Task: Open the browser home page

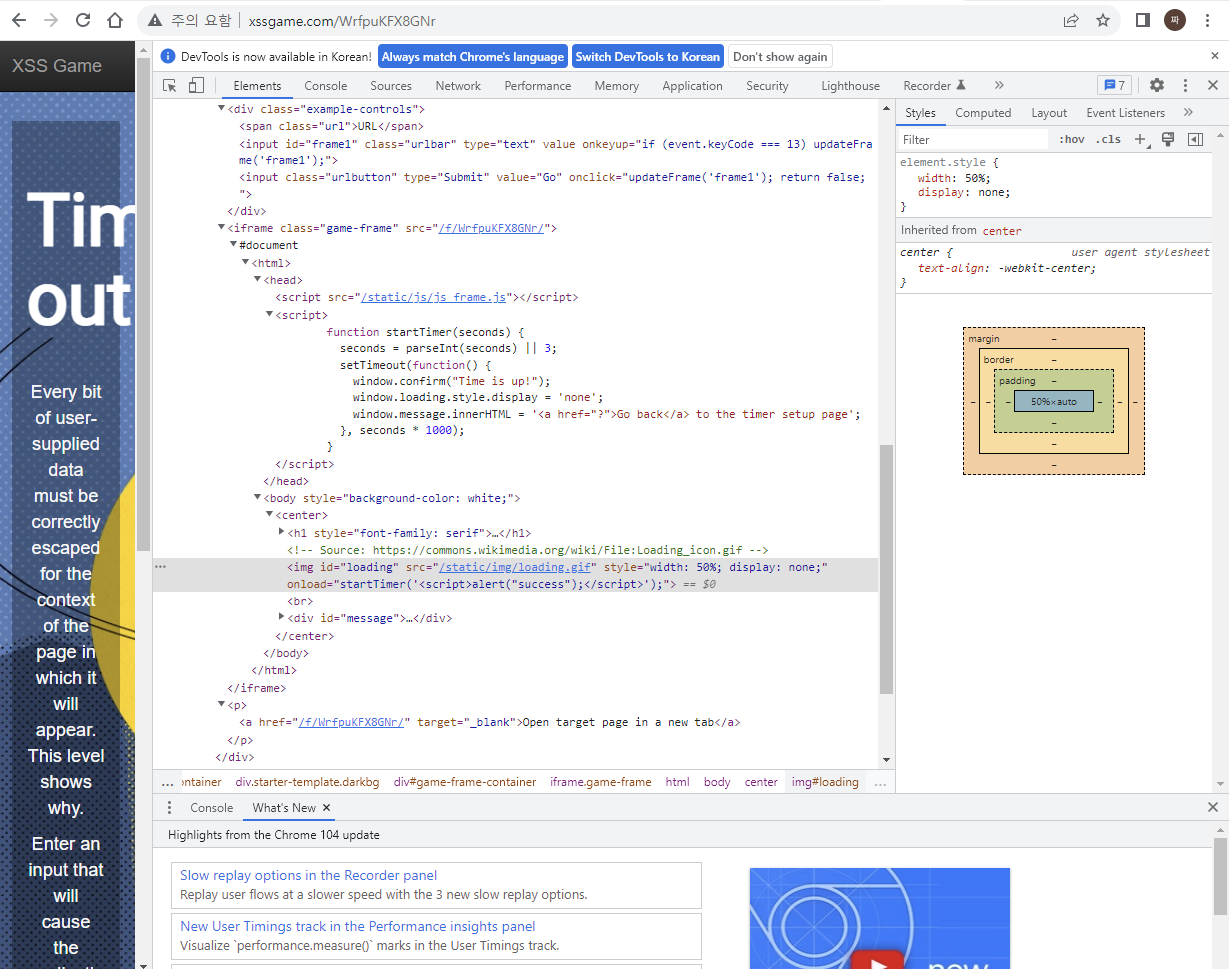Action: 115,20
